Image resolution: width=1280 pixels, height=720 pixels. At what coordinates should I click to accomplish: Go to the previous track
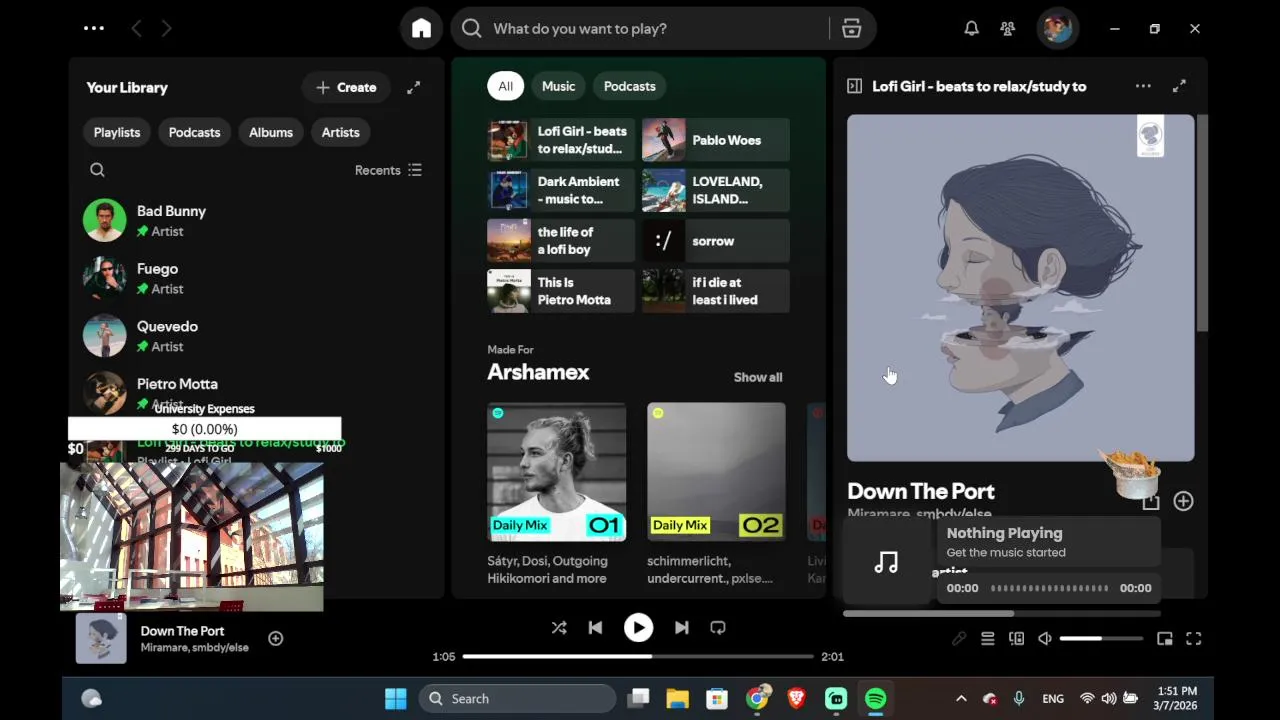pyautogui.click(x=595, y=628)
